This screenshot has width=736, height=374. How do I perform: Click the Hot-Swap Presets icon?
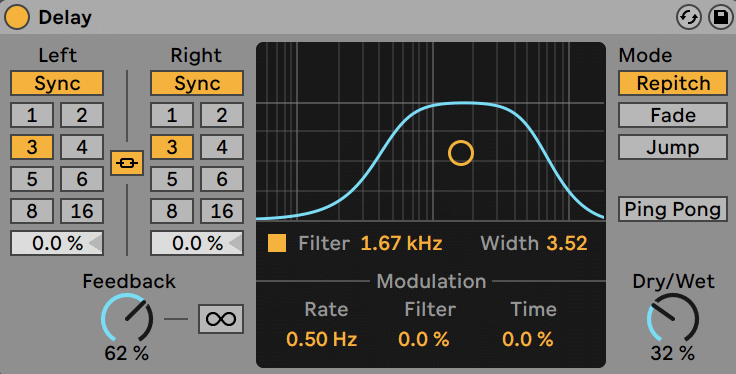[689, 17]
